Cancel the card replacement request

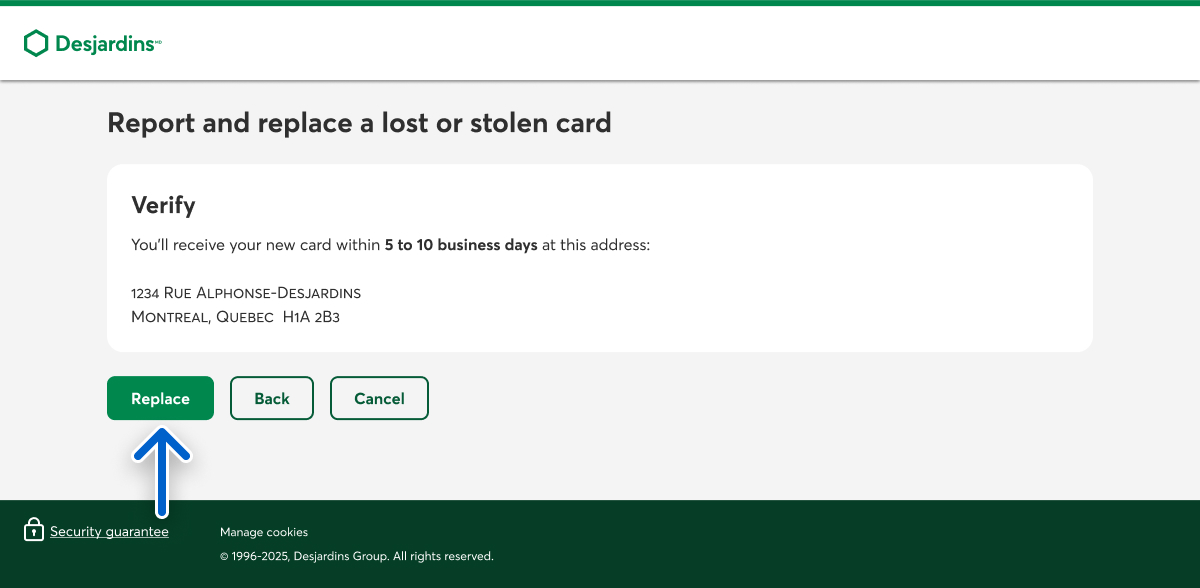click(379, 398)
